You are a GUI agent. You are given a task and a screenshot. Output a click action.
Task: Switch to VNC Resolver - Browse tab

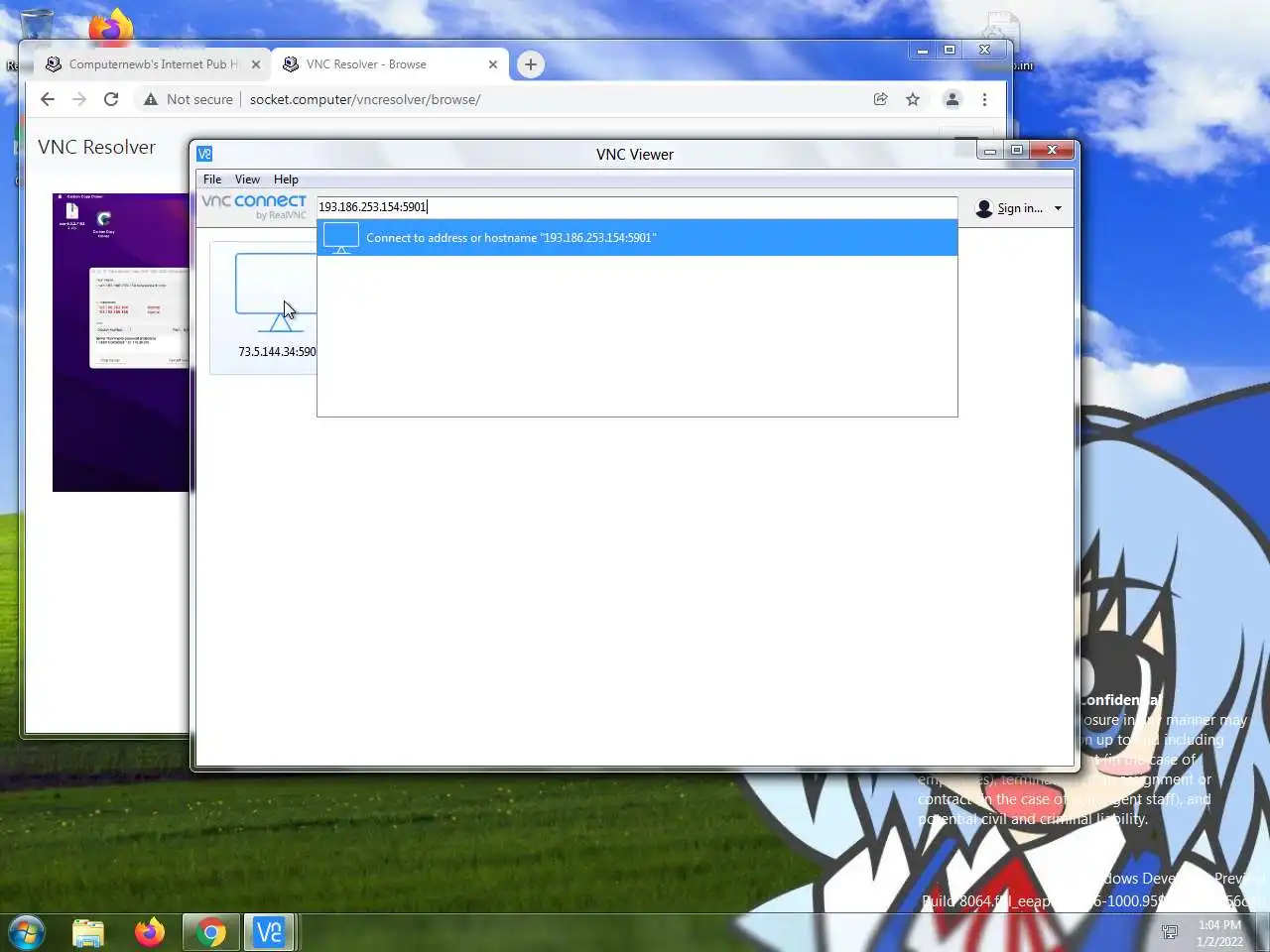point(389,64)
